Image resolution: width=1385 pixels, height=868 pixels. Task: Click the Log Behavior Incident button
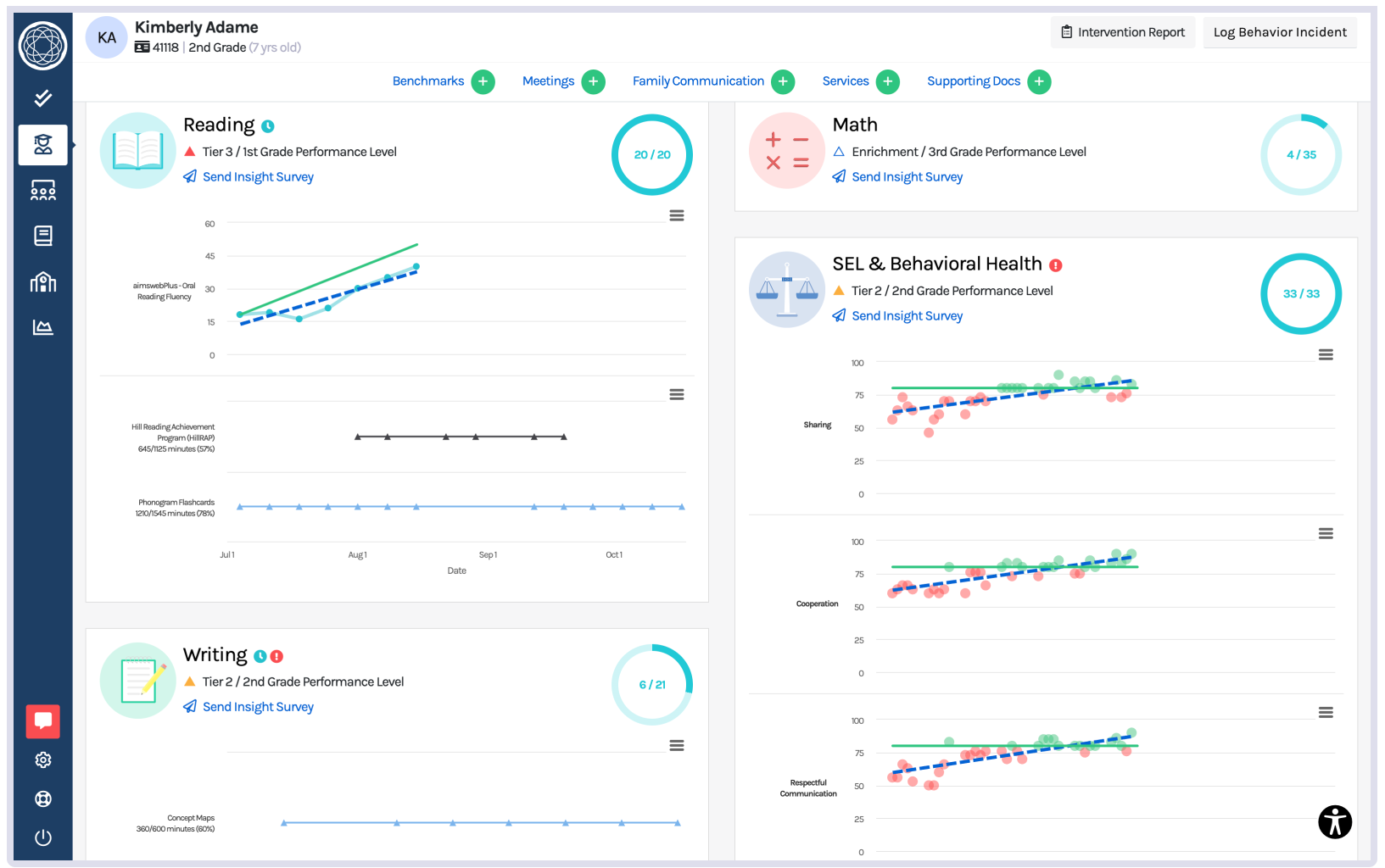[x=1279, y=32]
